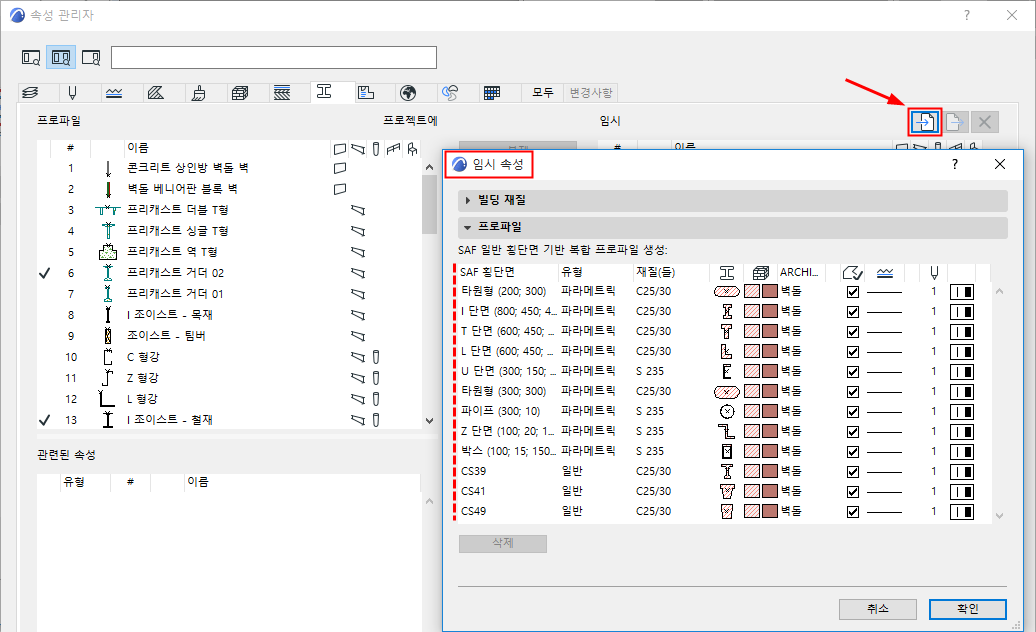Screen dimensions: 1036x632
Task: Open the Line Types attribute tab
Action: tap(114, 92)
